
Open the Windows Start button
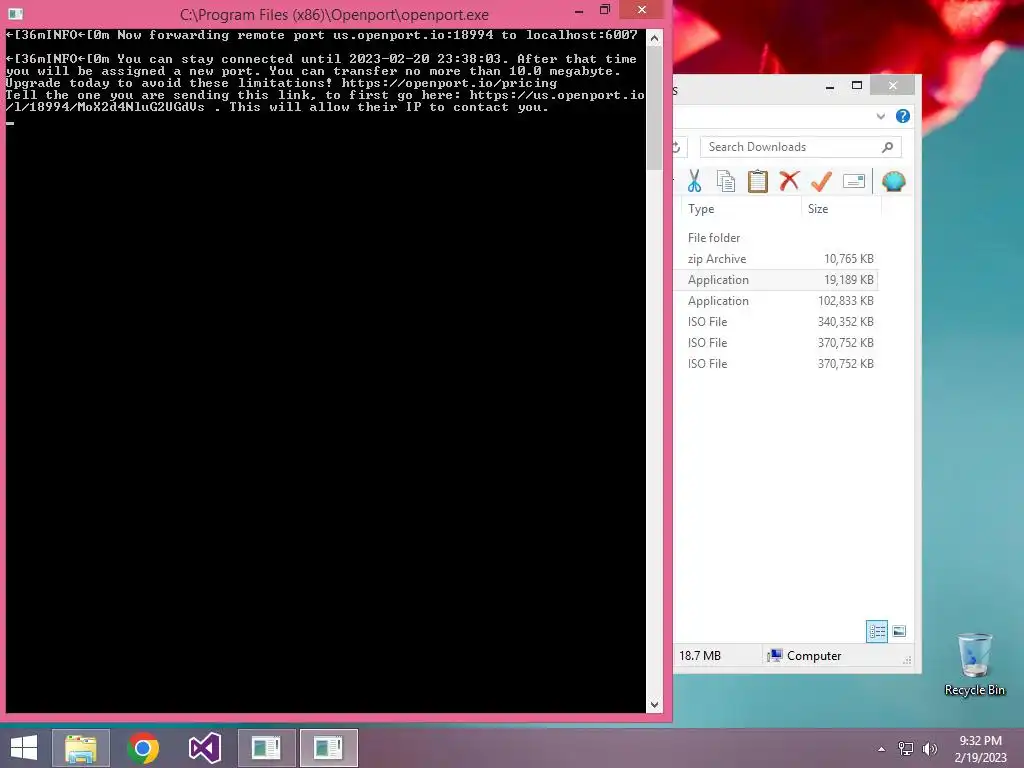click(x=24, y=748)
